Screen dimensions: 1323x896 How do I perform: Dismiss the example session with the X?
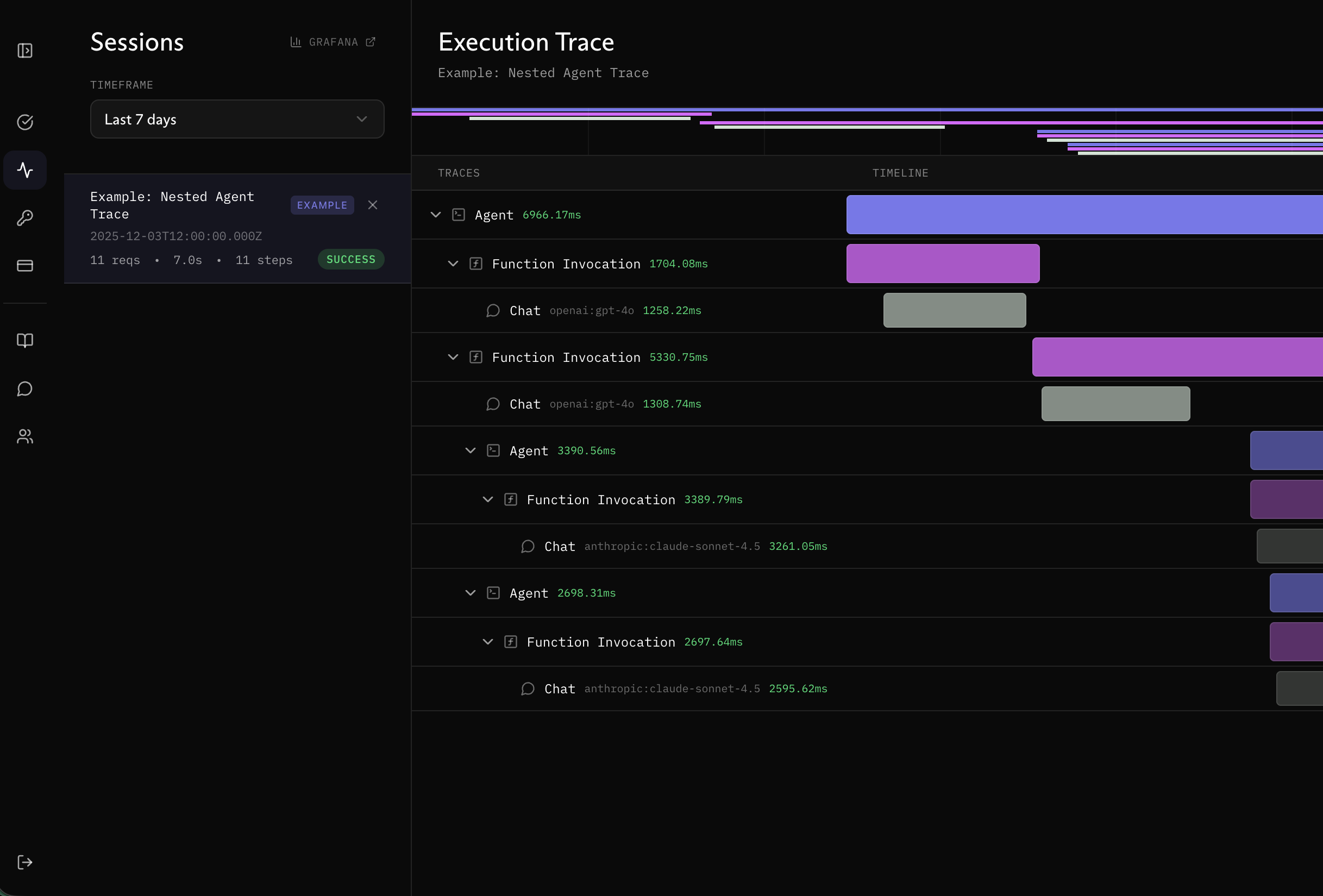pos(373,205)
